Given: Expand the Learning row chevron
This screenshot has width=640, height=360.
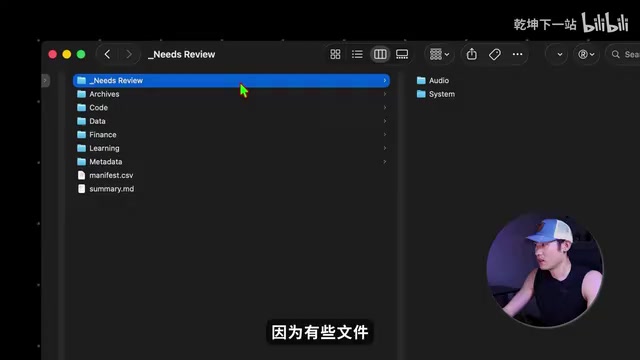Looking at the screenshot, I should coord(384,148).
